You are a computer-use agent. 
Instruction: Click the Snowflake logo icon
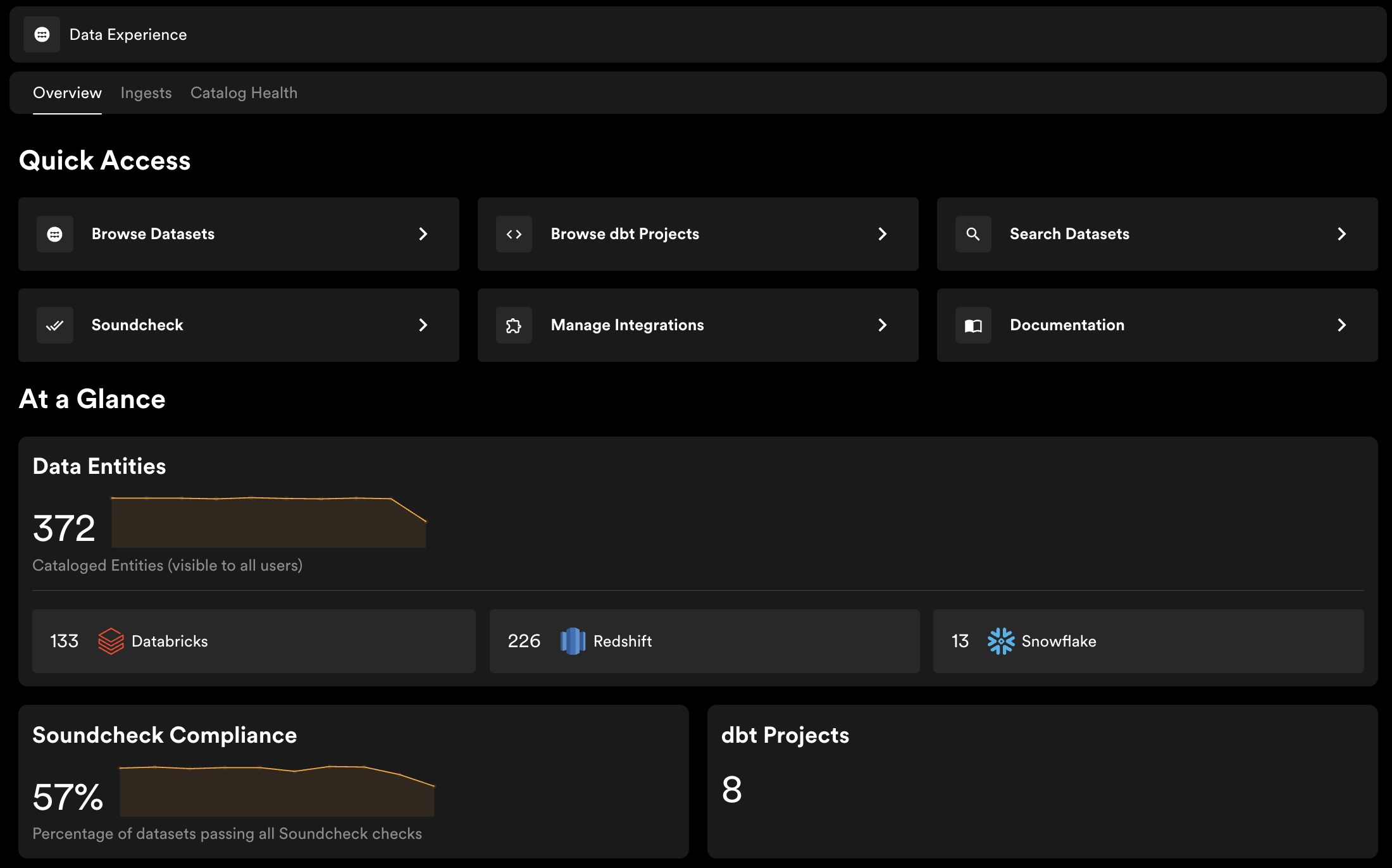(1001, 641)
